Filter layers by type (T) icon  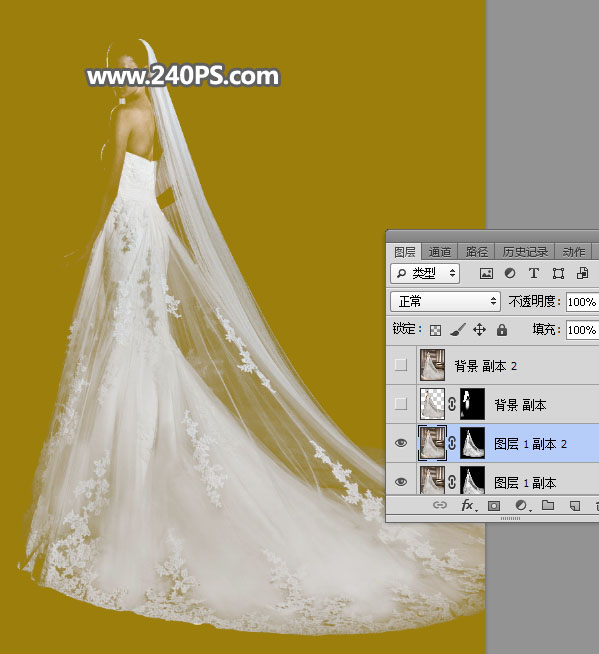[534, 274]
